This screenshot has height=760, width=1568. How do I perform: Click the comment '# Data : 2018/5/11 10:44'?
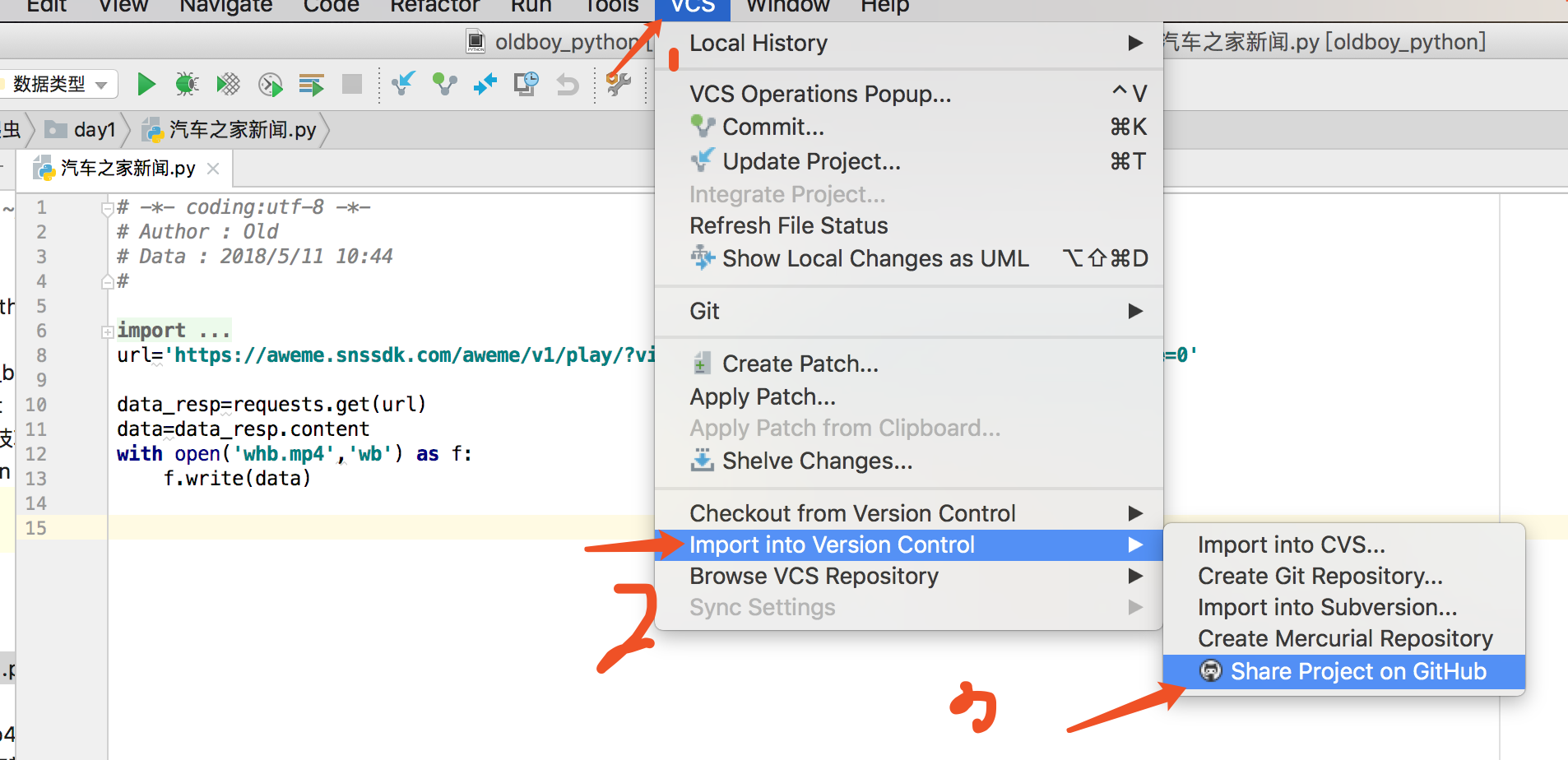click(255, 257)
